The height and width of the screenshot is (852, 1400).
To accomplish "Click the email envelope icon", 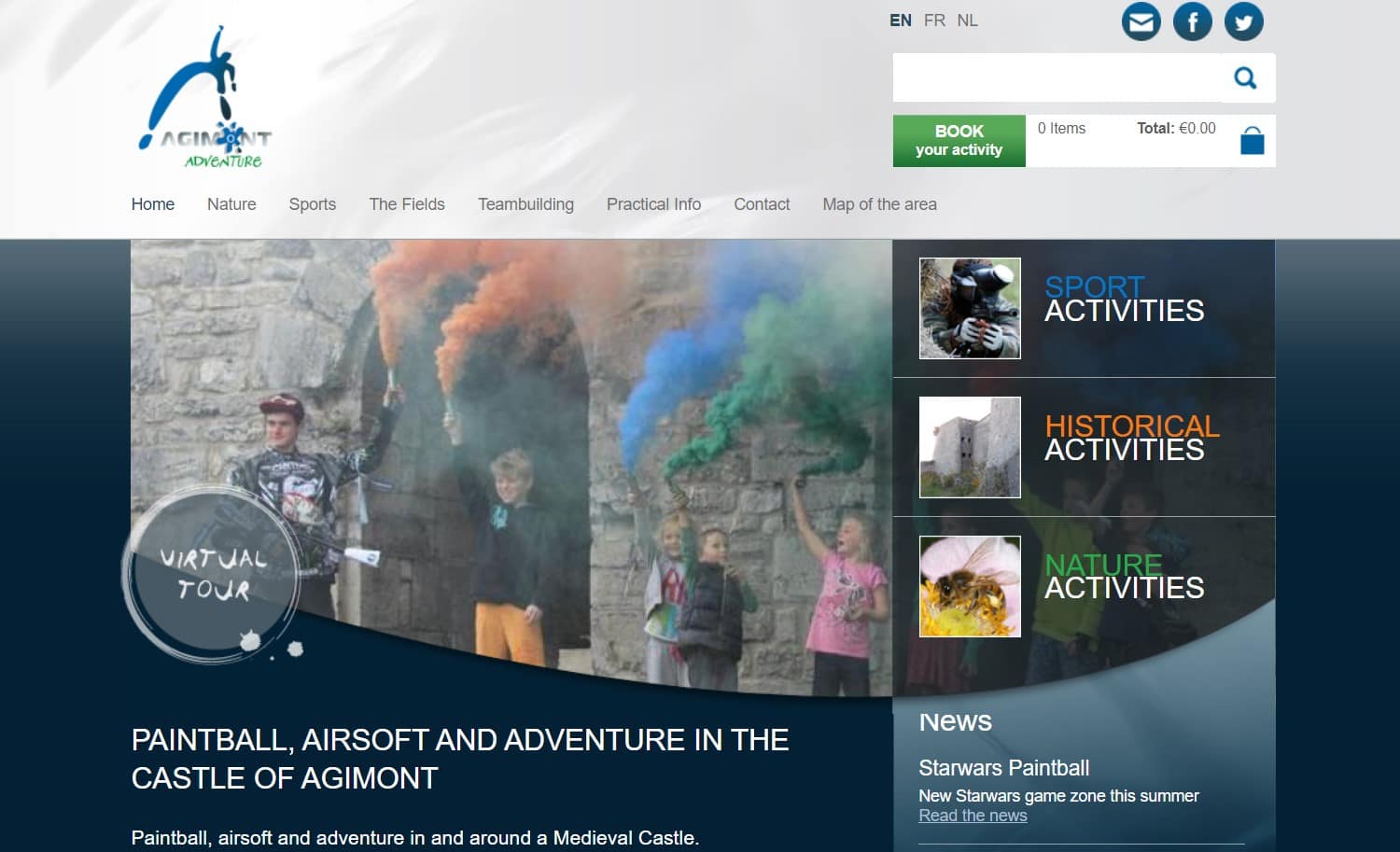I will (1141, 21).
